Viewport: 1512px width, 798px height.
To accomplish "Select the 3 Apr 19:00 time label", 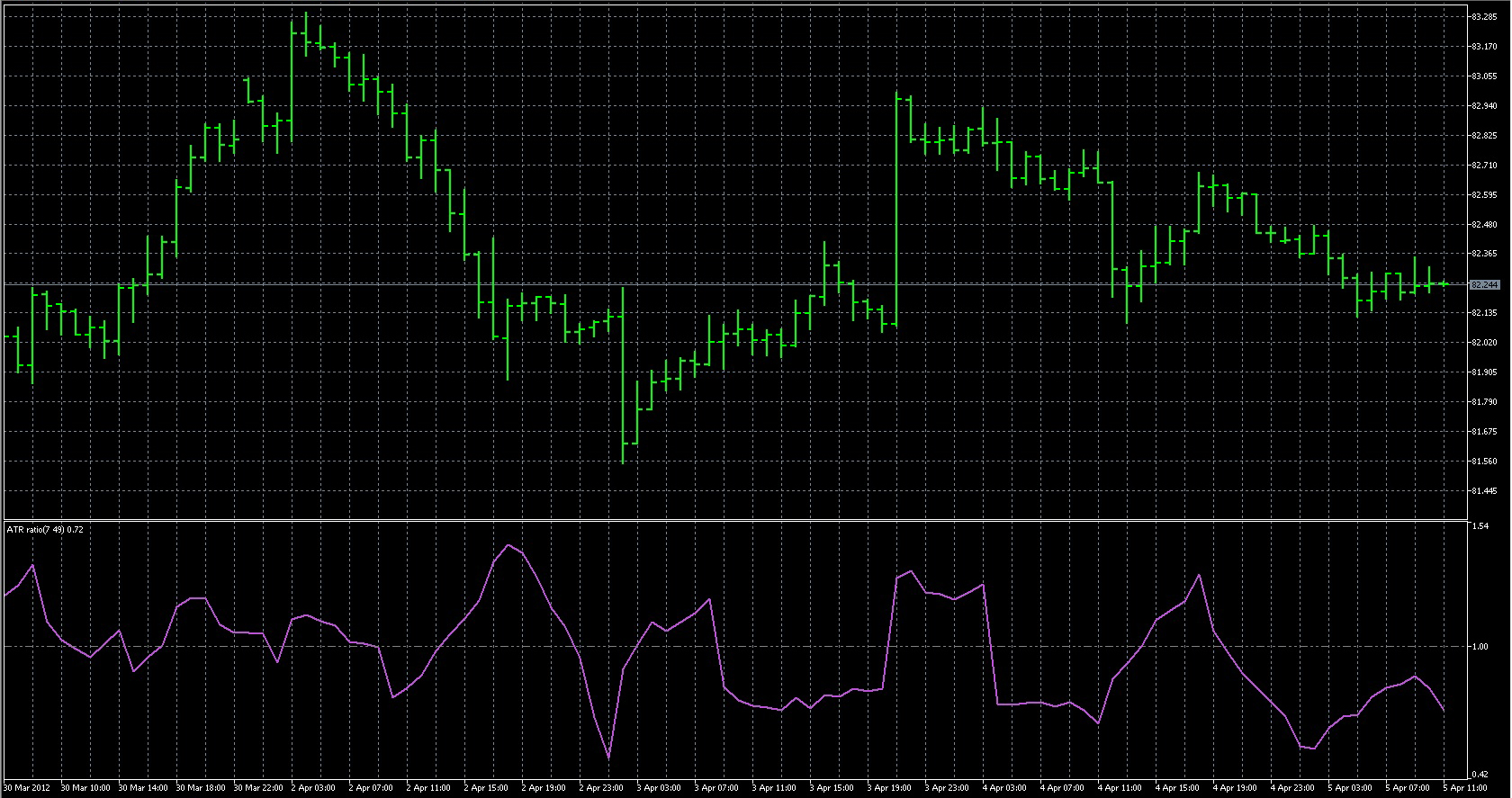I will [x=889, y=788].
